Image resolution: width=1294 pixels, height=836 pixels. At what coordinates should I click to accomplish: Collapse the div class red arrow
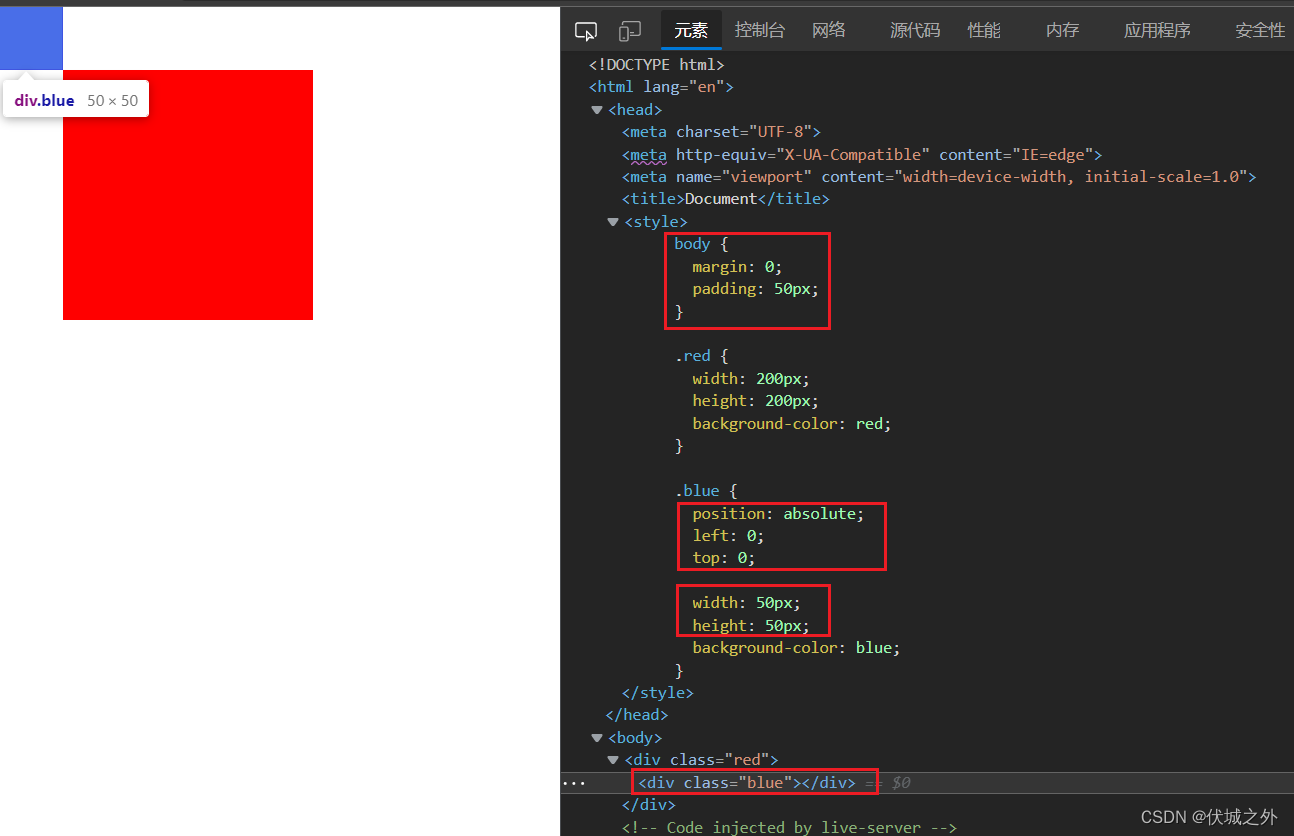613,760
